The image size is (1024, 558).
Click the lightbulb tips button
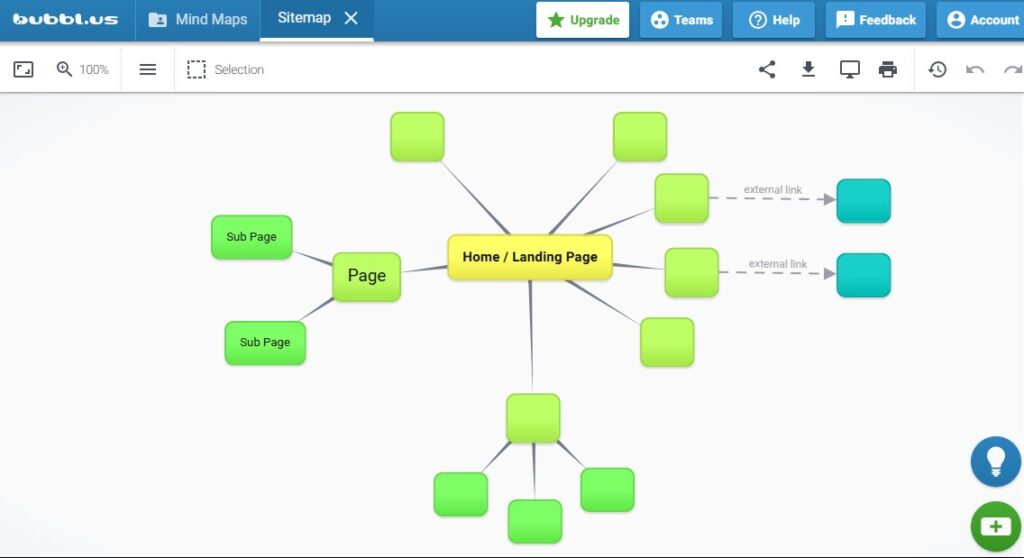click(x=995, y=461)
